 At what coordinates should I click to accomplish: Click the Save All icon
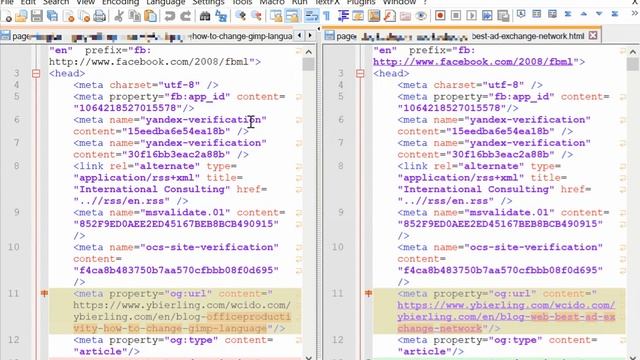[x=52, y=16]
